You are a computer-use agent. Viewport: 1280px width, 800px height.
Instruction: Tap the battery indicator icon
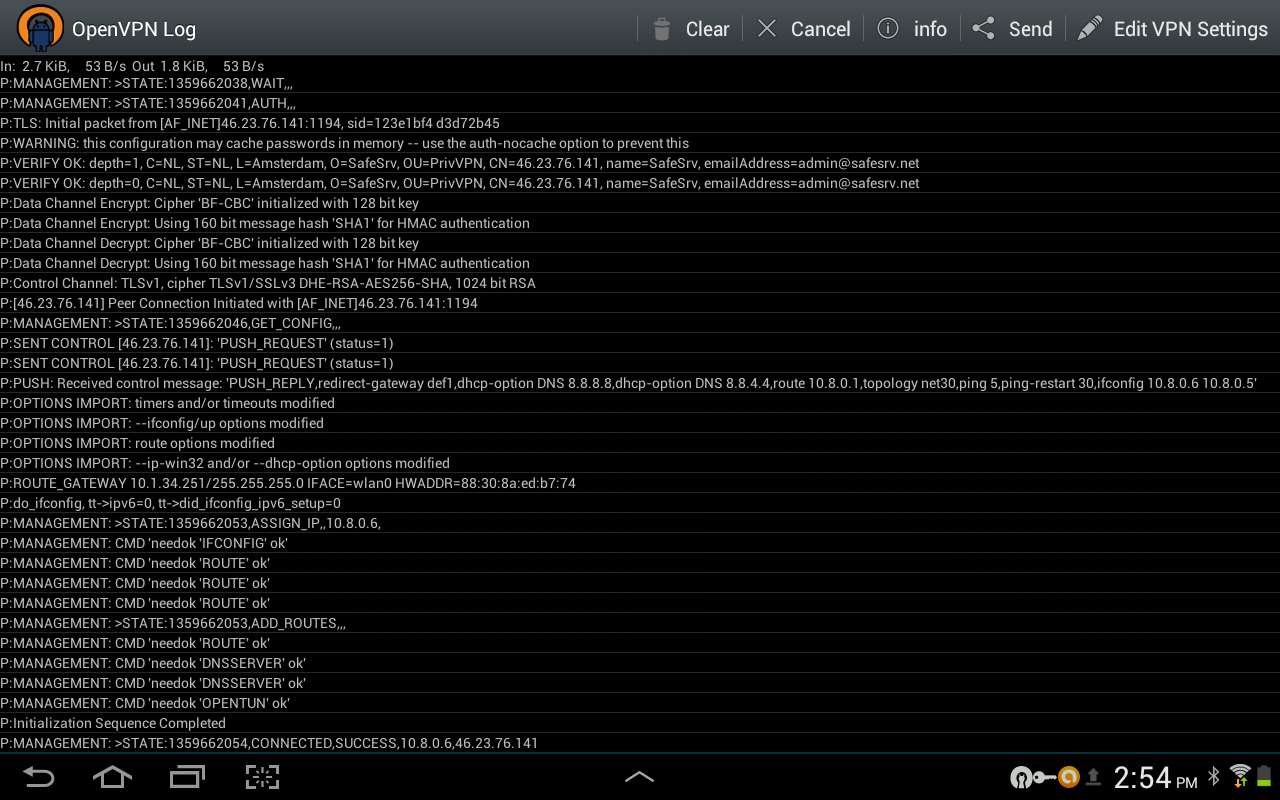click(x=1264, y=776)
